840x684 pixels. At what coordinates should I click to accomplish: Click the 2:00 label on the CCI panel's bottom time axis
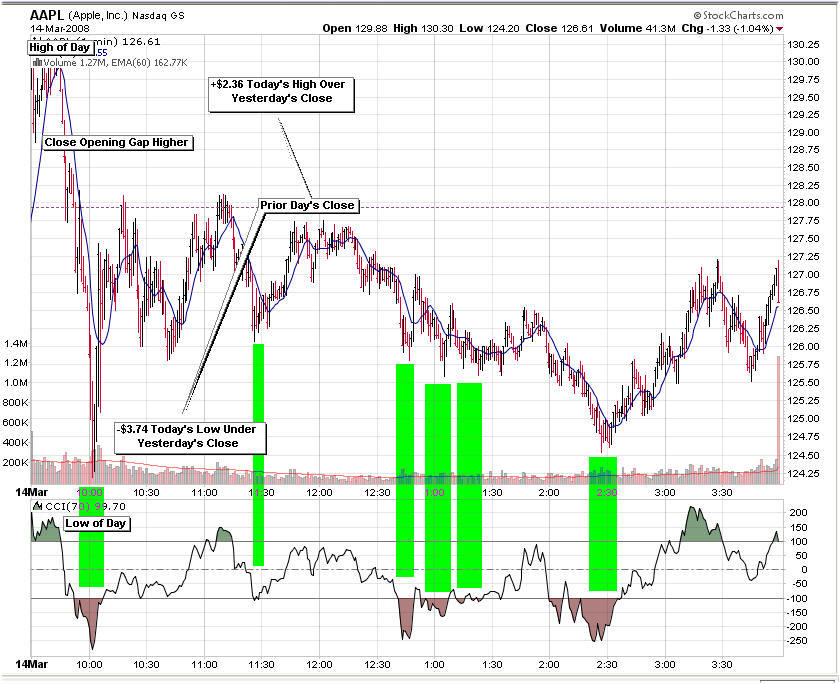[x=549, y=665]
